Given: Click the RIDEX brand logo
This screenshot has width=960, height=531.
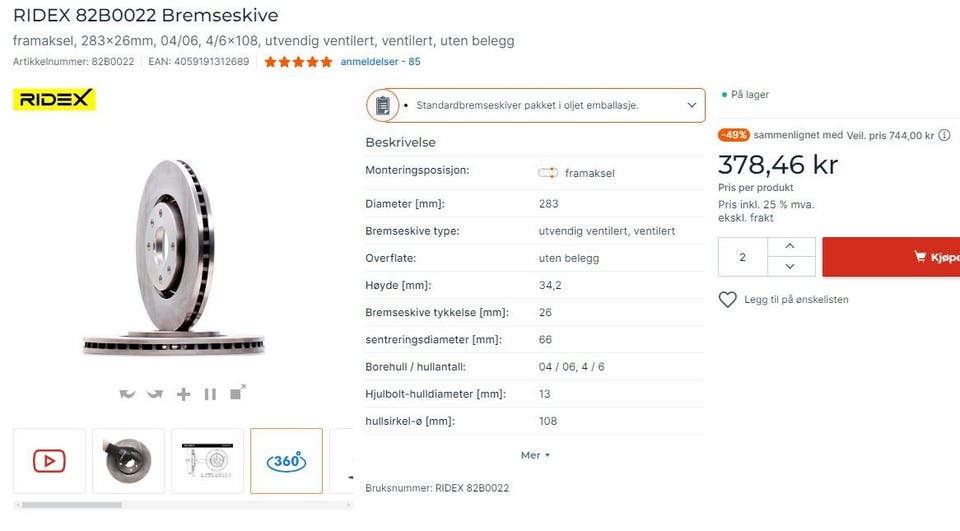Looking at the screenshot, I should [54, 99].
